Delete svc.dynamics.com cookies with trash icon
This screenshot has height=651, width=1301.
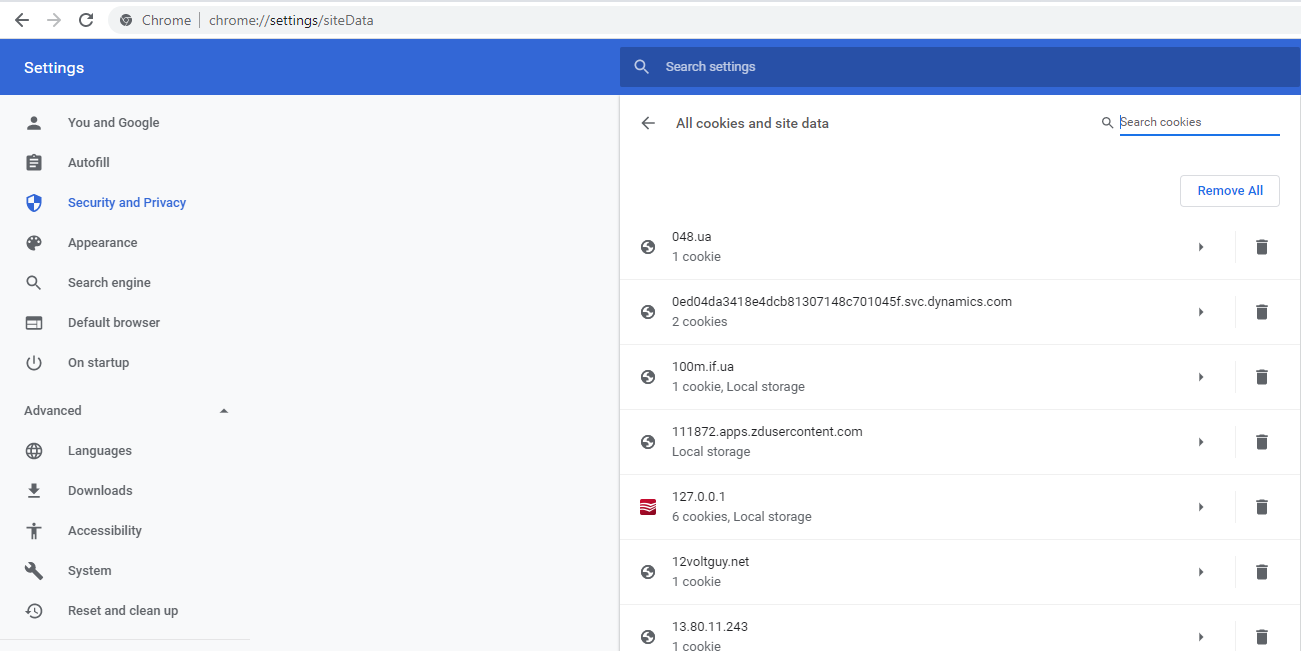click(1262, 312)
